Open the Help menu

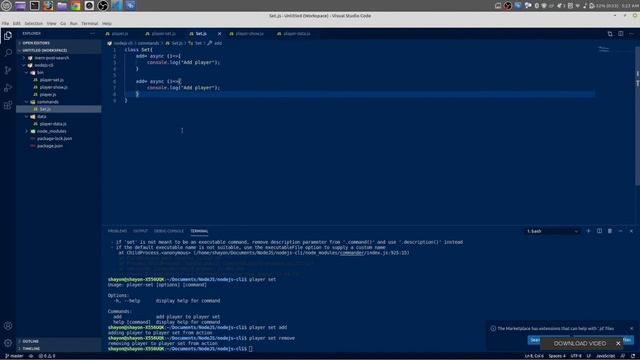[107, 24]
